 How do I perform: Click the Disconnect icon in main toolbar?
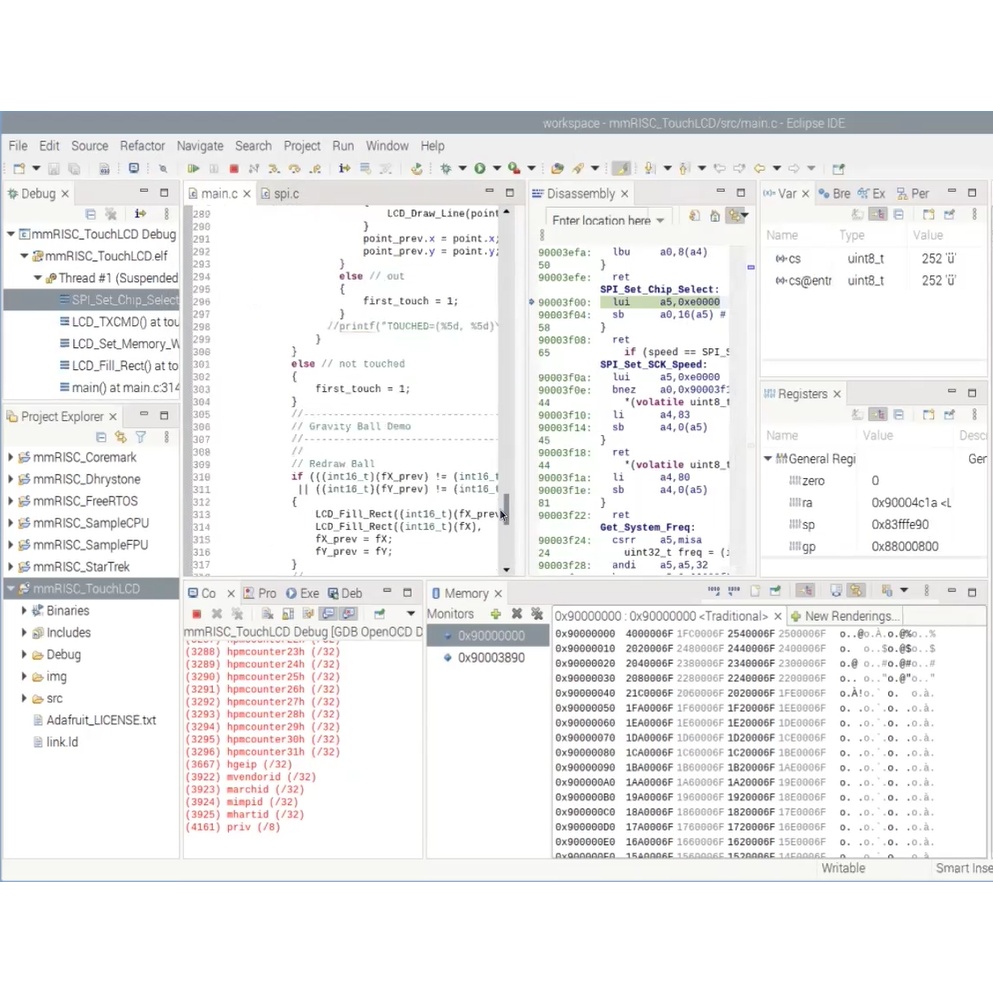pyautogui.click(x=253, y=168)
